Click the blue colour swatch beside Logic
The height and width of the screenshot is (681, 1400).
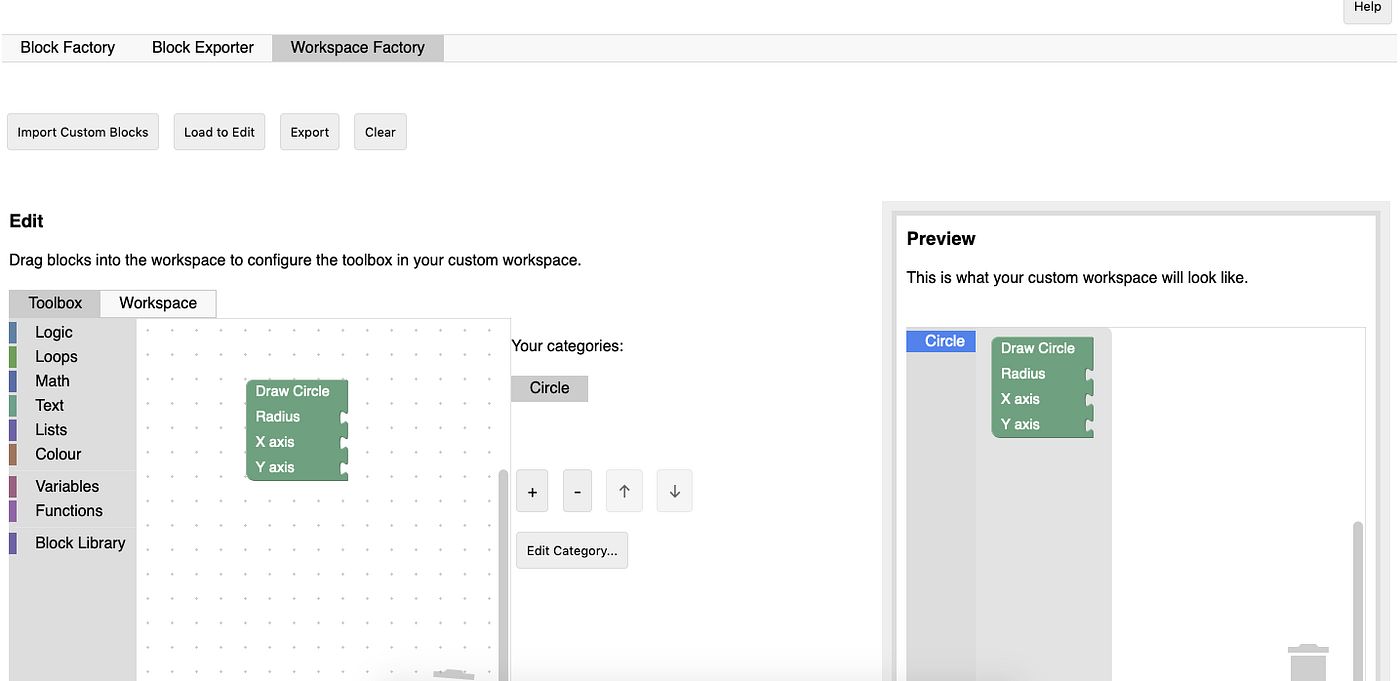pyautogui.click(x=13, y=331)
